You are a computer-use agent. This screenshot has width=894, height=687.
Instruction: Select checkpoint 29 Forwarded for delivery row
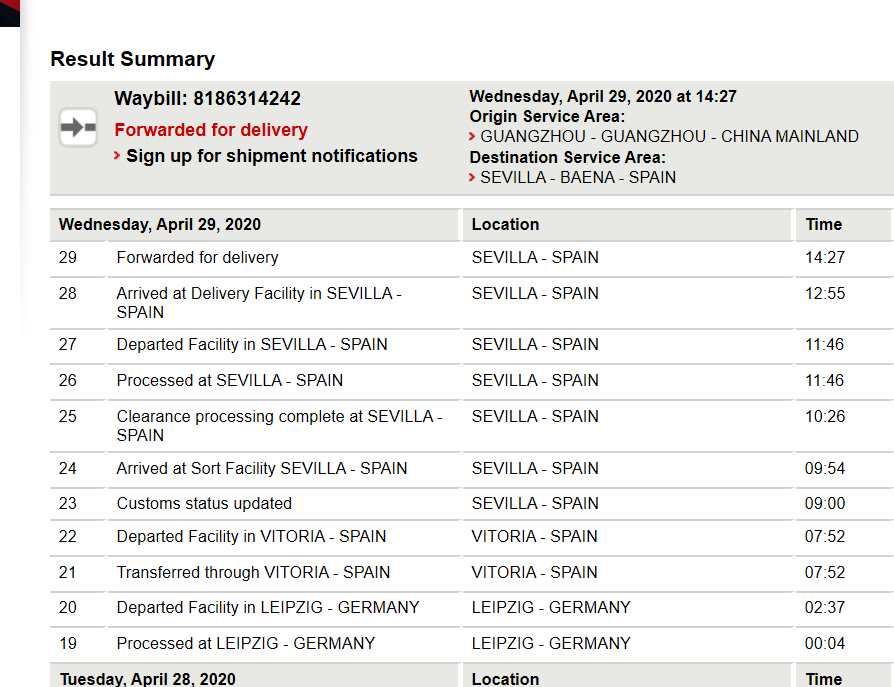(470, 258)
